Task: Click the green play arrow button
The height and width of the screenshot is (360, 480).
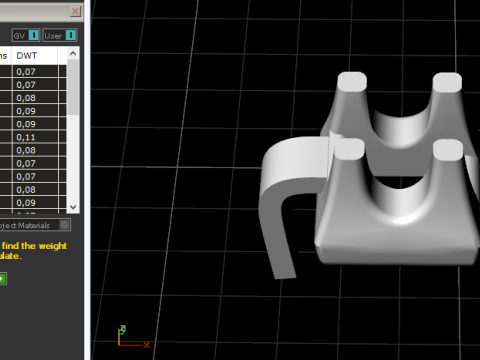Action: (3, 279)
